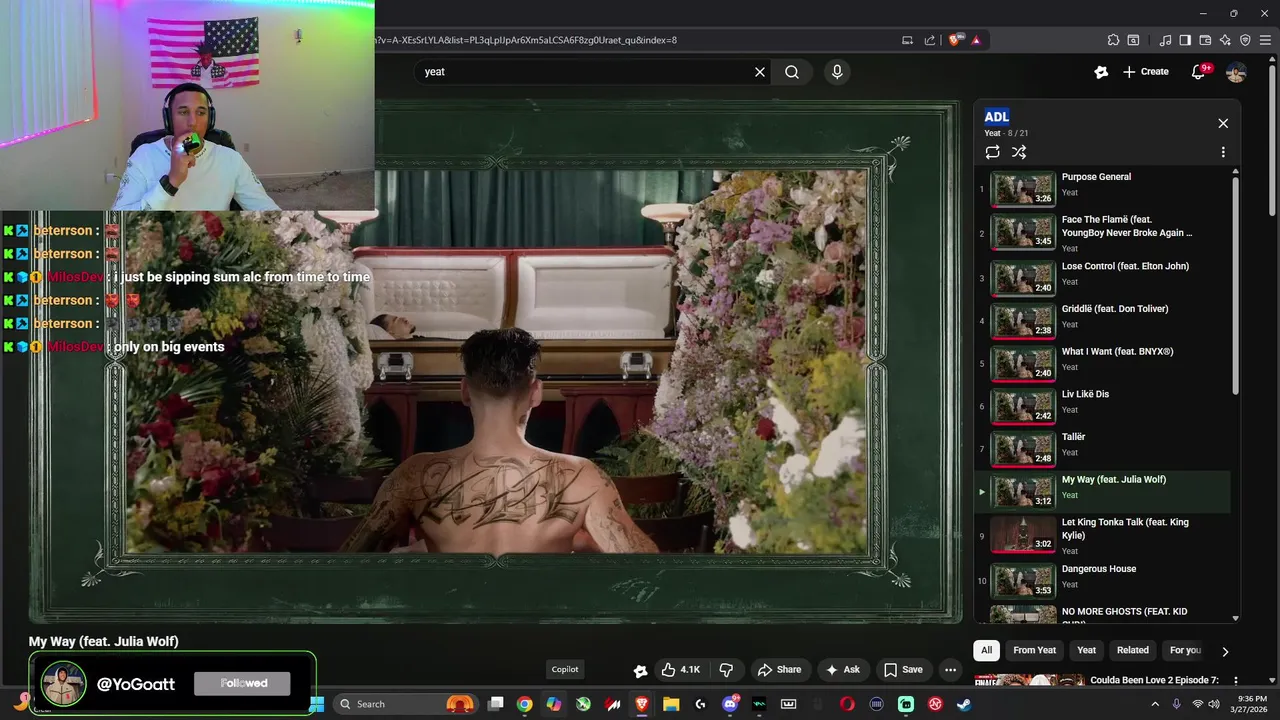Open File Explorer from the taskbar
Image resolution: width=1280 pixels, height=720 pixels.
click(671, 704)
